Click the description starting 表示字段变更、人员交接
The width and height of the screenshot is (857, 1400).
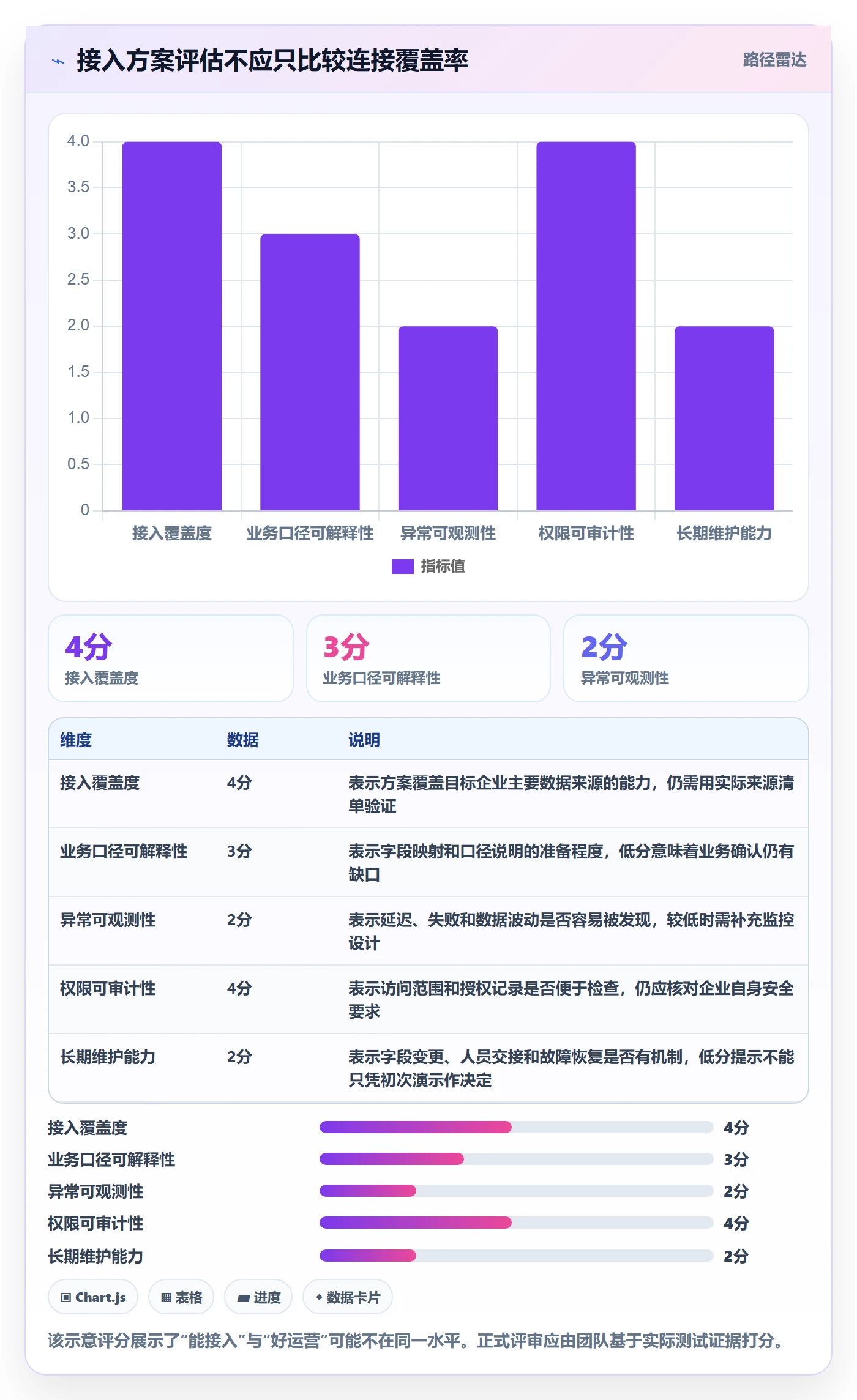click(x=571, y=1068)
